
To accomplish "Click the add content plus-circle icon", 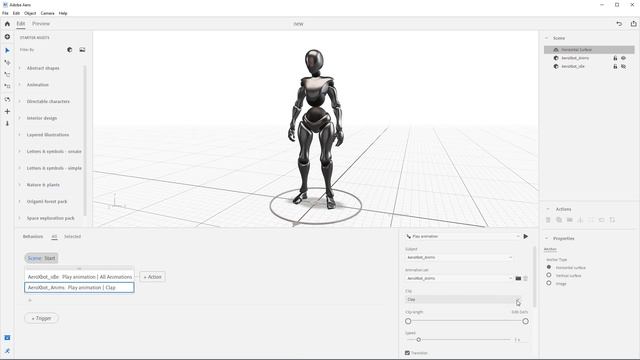I will 7,37.
